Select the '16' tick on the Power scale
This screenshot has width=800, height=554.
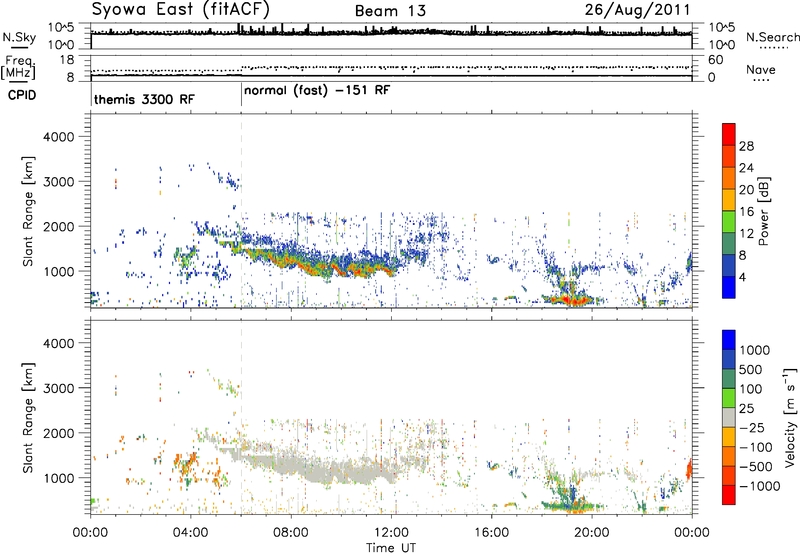(x=746, y=212)
